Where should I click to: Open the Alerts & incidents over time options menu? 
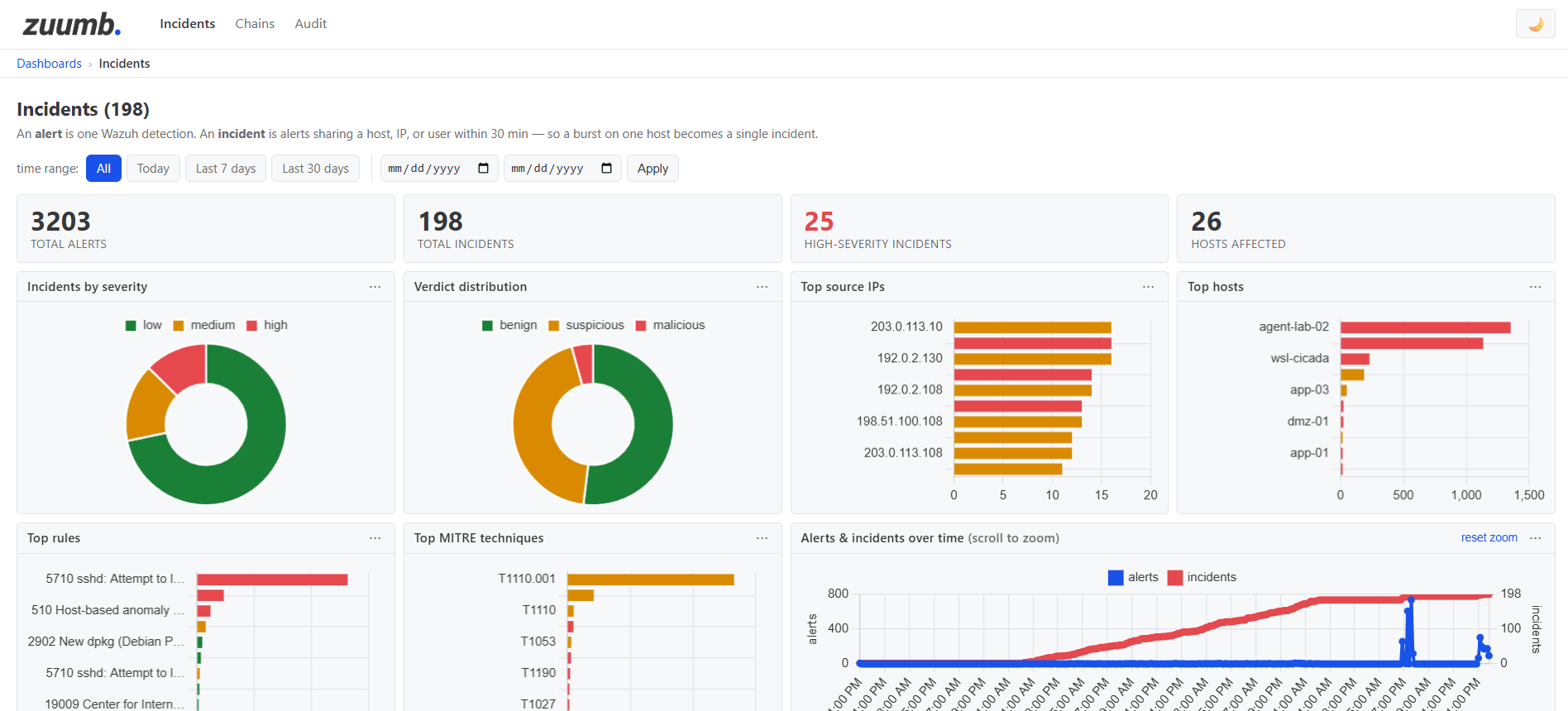1536,538
